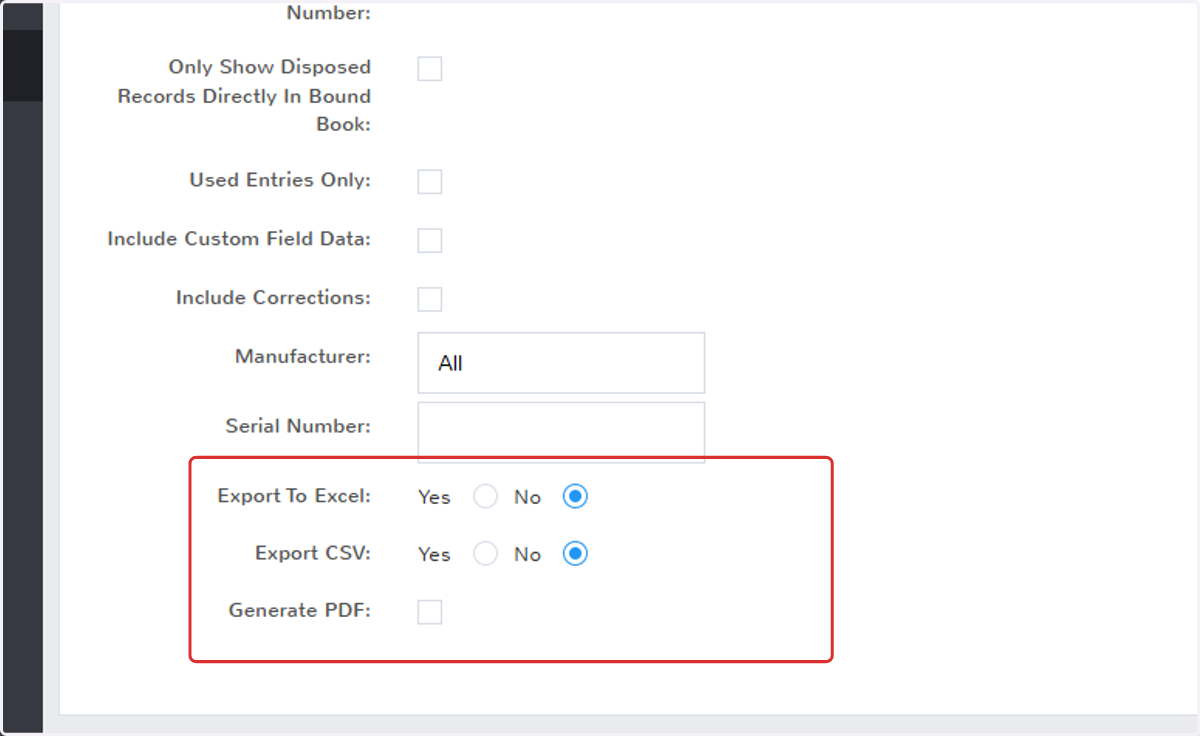This screenshot has width=1200, height=736.
Task: Choose No for Export CSV
Action: pyautogui.click(x=575, y=554)
